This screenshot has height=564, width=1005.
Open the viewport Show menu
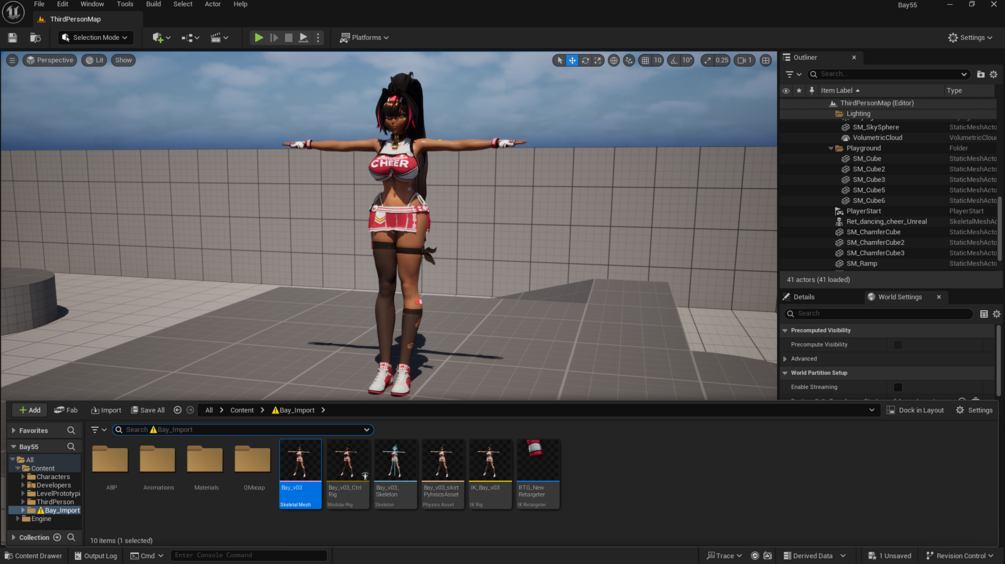pos(123,60)
